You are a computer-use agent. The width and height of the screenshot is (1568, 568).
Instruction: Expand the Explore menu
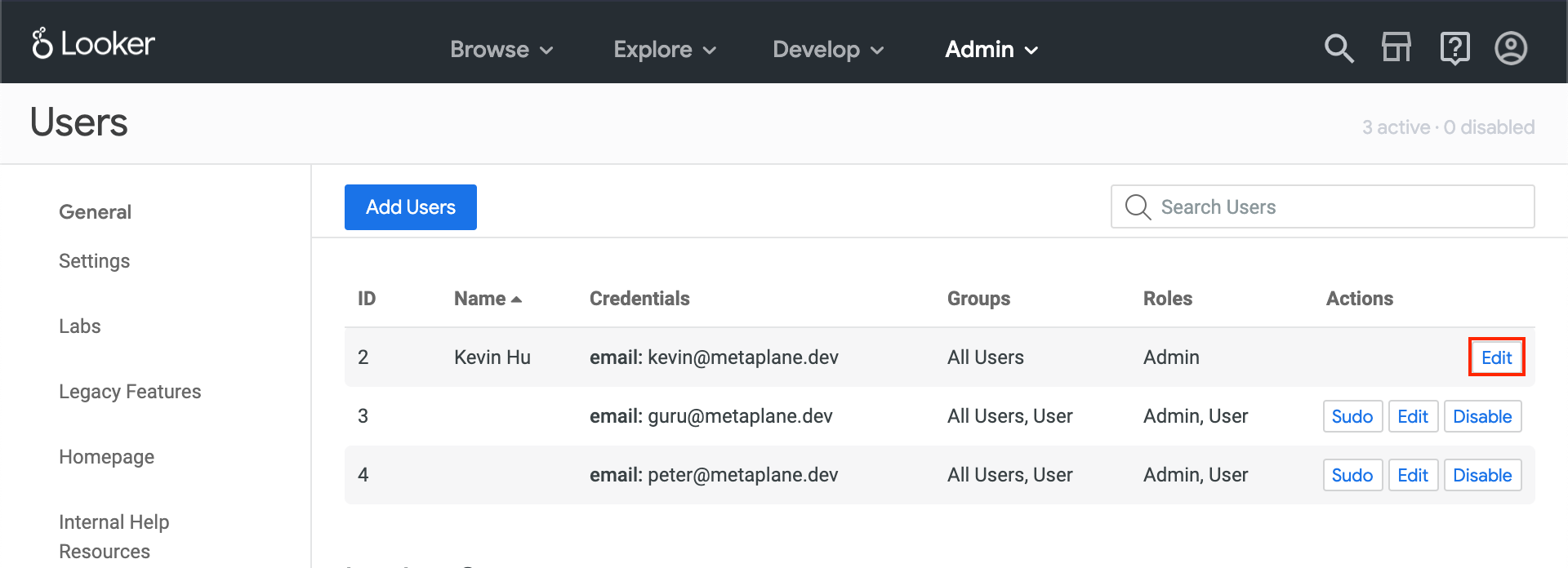pos(665,50)
